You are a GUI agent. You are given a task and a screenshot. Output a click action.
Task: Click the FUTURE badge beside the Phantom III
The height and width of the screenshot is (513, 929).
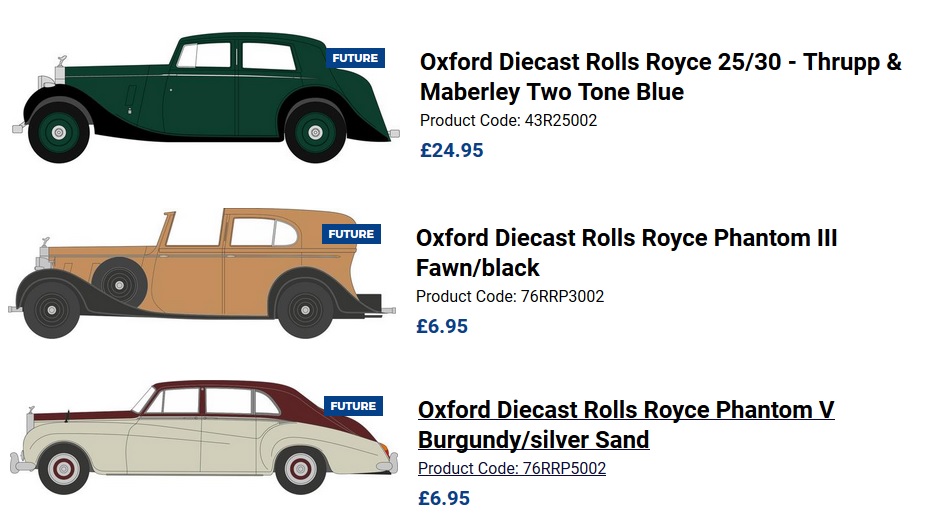(x=351, y=234)
